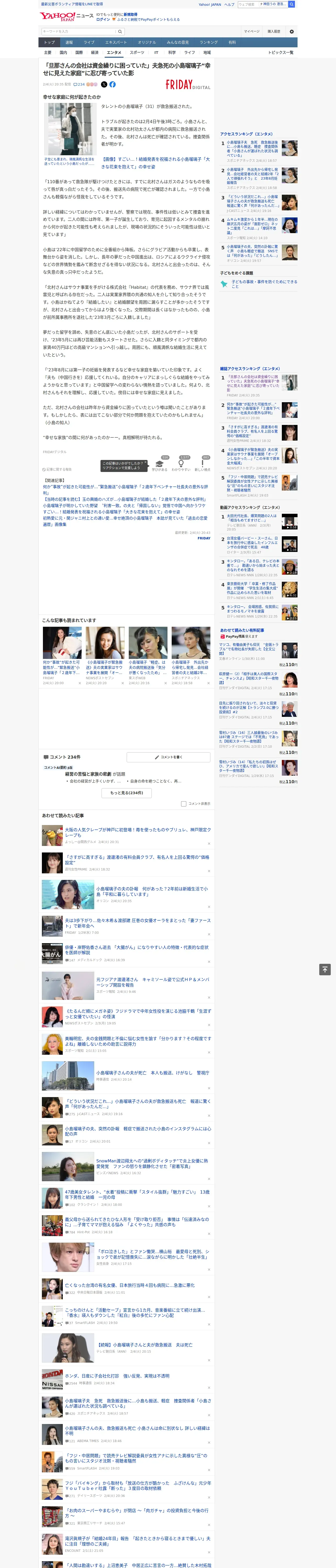Image resolution: width=336 pixels, height=1568 pixels.
Task: Open the IT category
Action: click(x=156, y=52)
